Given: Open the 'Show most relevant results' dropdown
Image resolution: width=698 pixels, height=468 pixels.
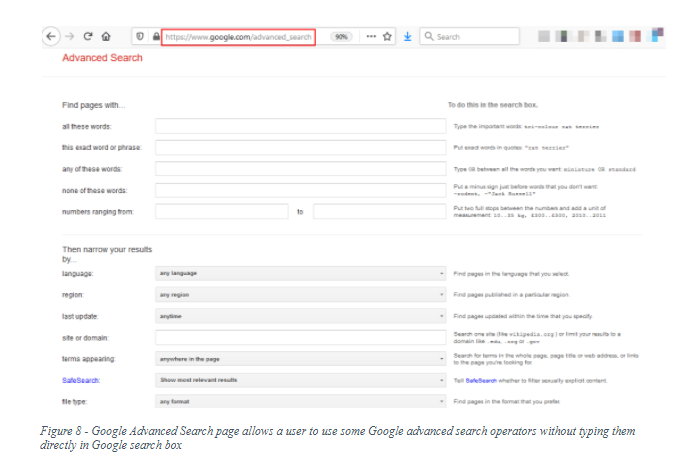Looking at the screenshot, I should tap(300, 380).
